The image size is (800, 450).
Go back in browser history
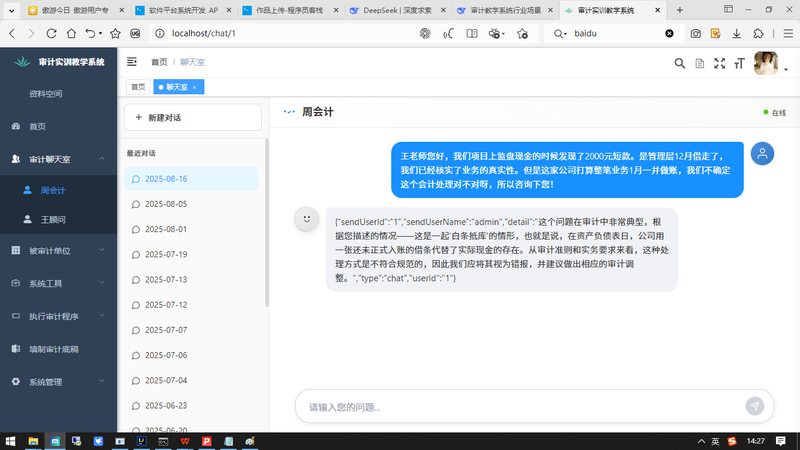[12, 33]
